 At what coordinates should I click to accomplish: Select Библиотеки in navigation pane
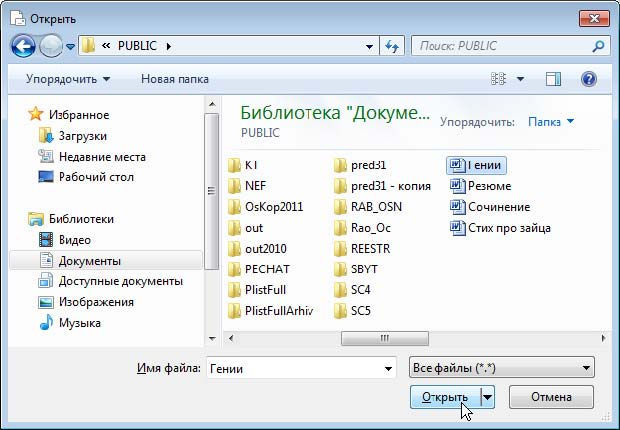click(x=71, y=219)
